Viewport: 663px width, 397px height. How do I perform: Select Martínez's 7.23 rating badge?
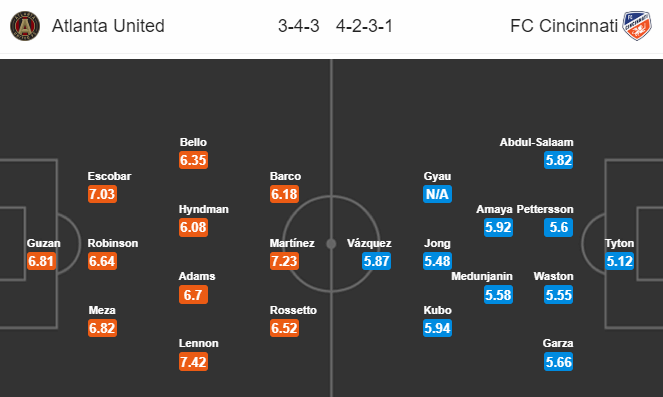[285, 261]
